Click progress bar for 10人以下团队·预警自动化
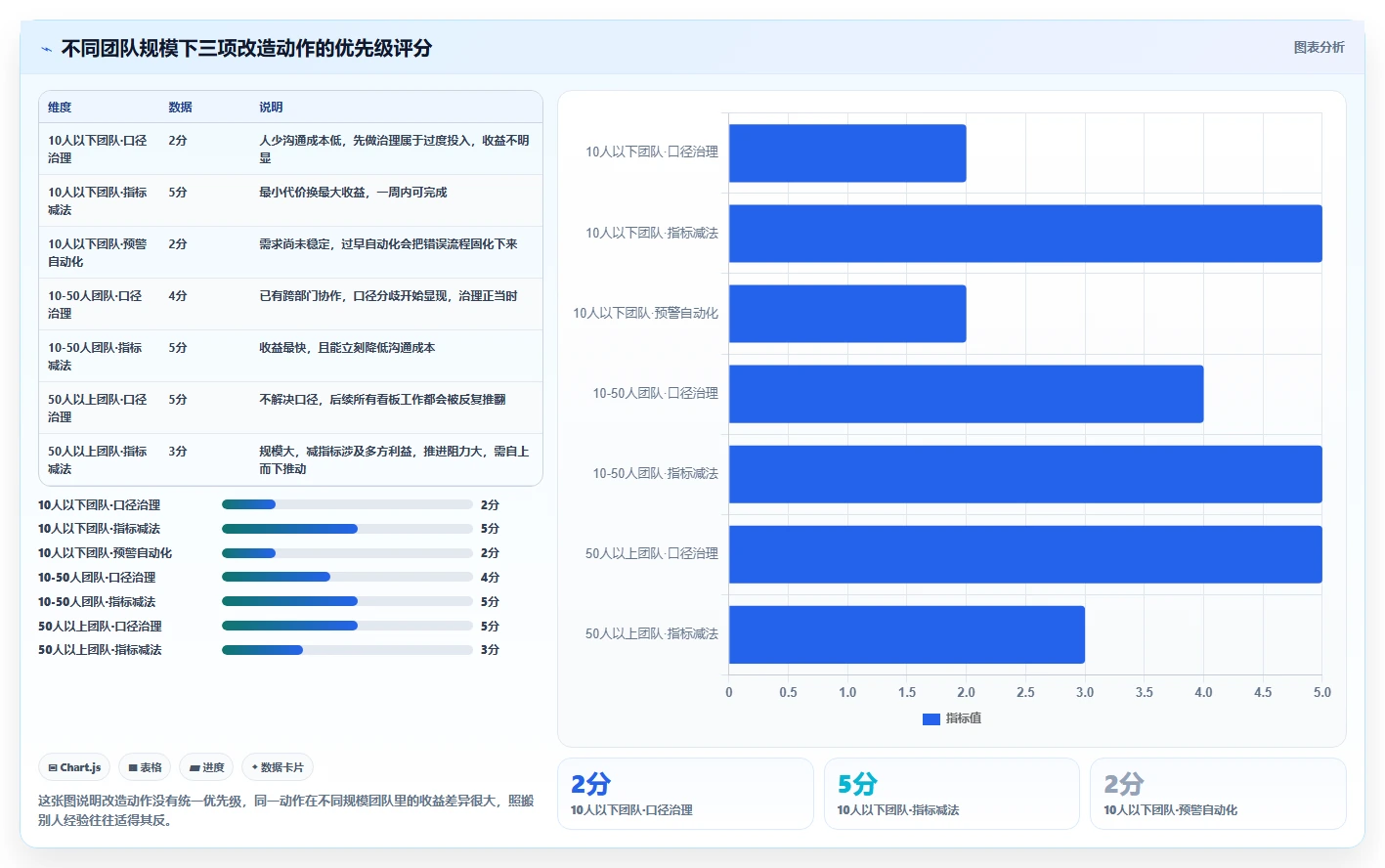The image size is (1385, 868). pos(347,553)
